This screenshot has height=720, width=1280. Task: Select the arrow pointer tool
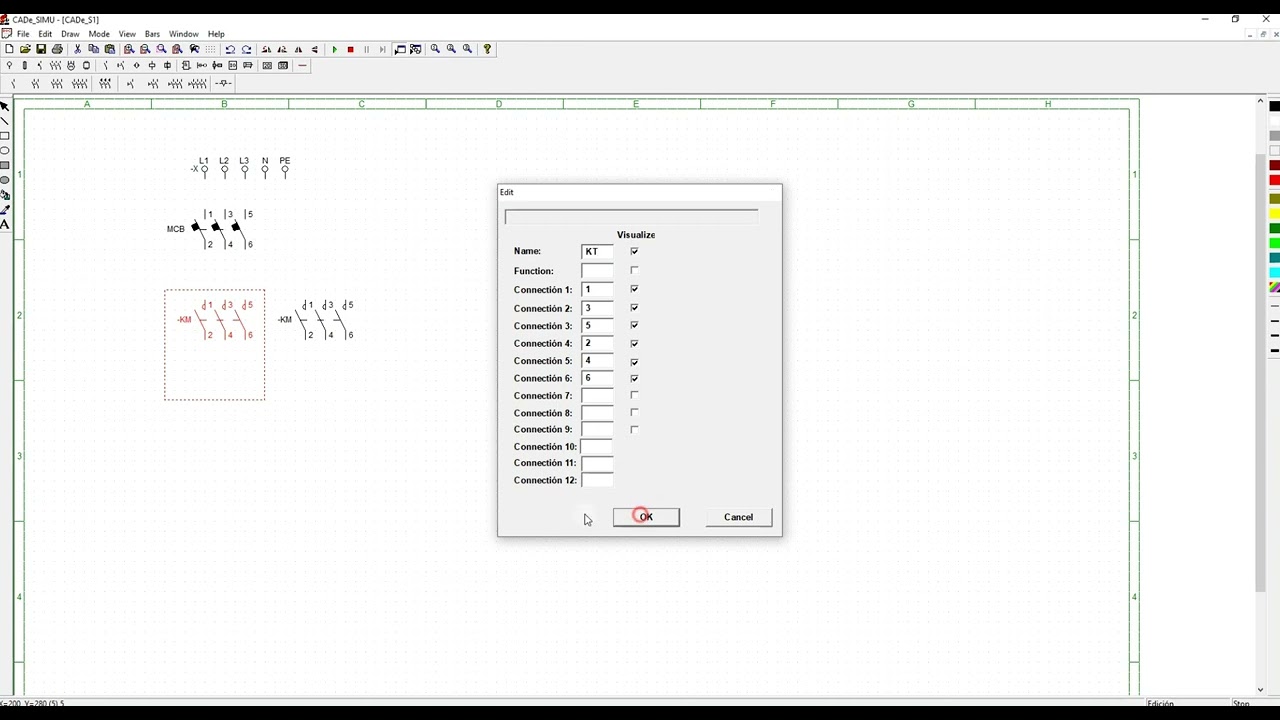pos(5,106)
